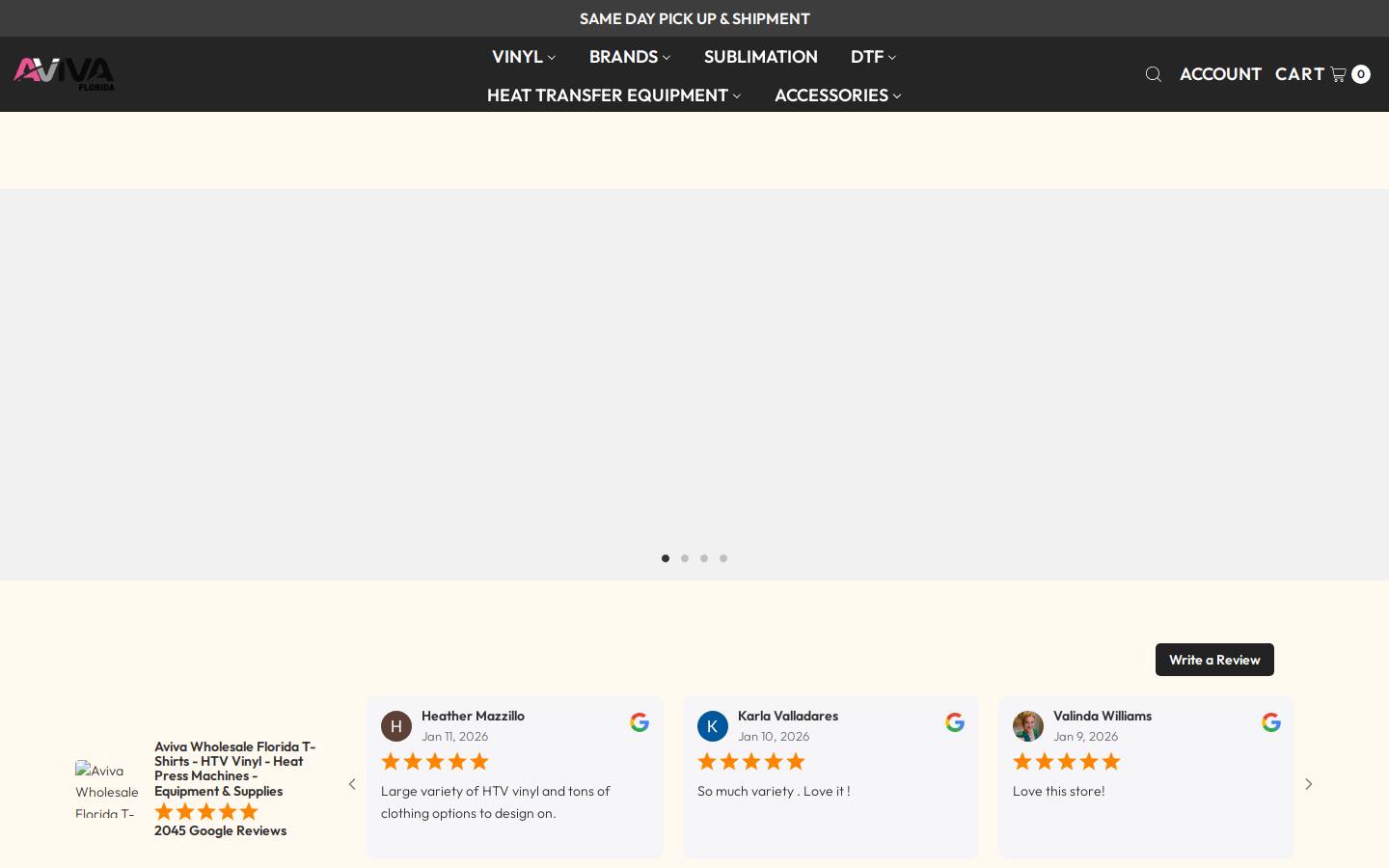Expand the DTF menu
The height and width of the screenshot is (868, 1389).
pyautogui.click(x=873, y=57)
